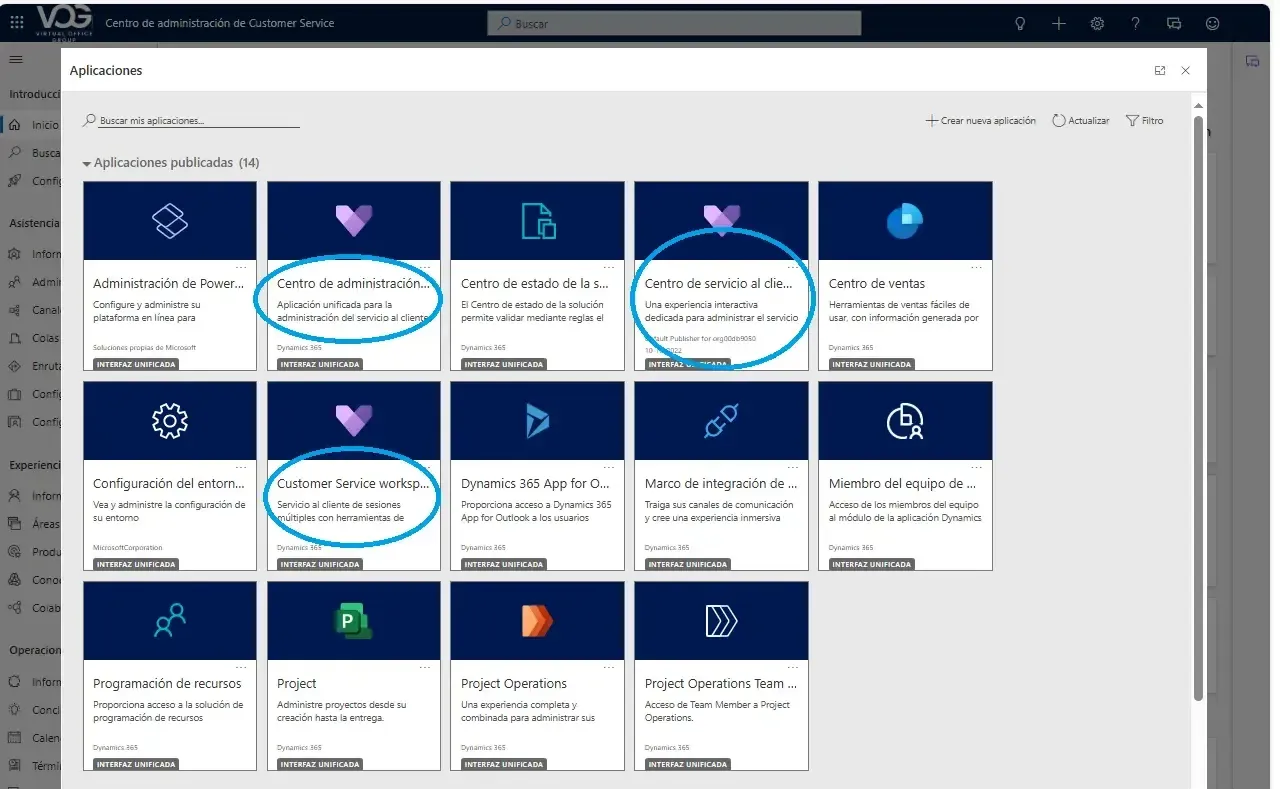Click Crear nueva aplicación
This screenshot has width=1280, height=789.
[x=980, y=121]
